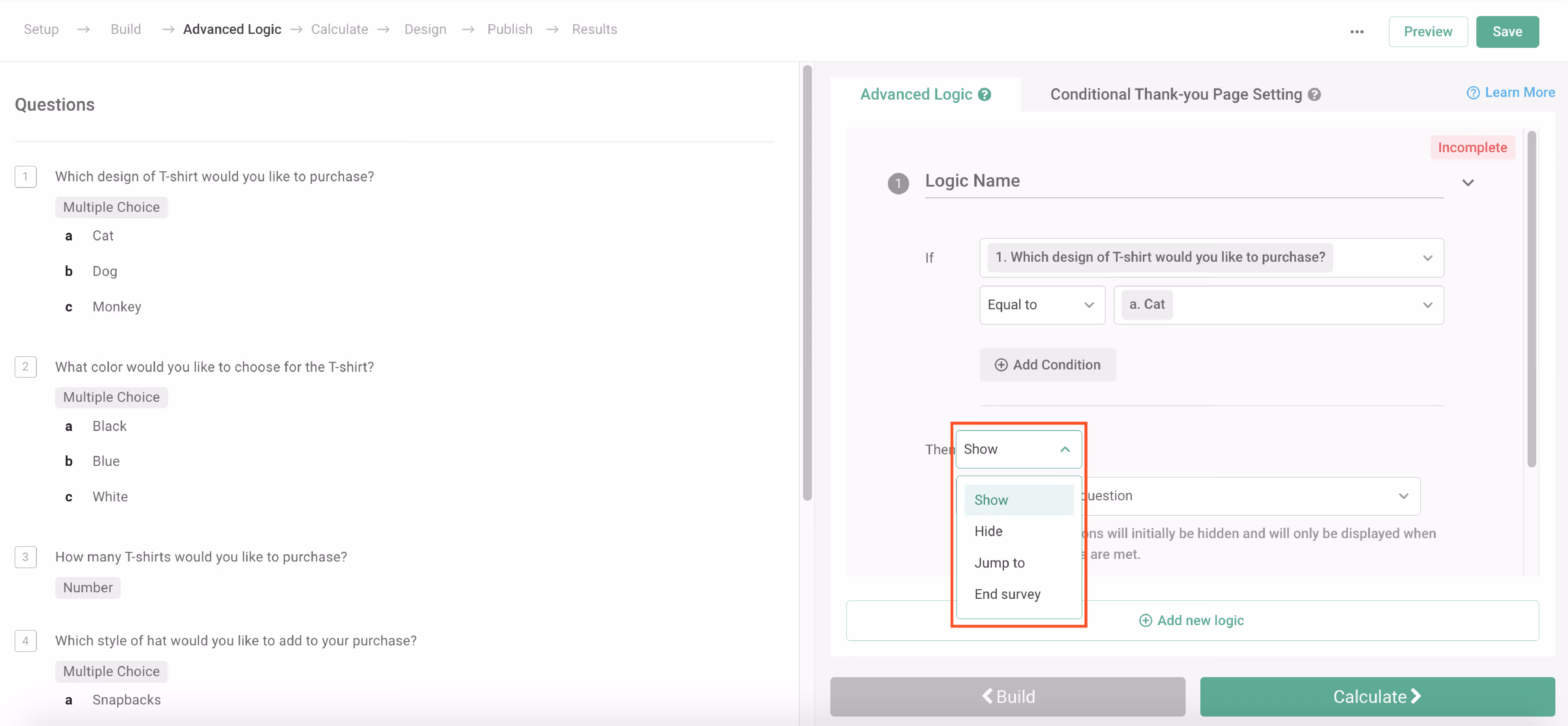Click question number 2 box
Image resolution: width=1568 pixels, height=726 pixels.
(x=25, y=367)
